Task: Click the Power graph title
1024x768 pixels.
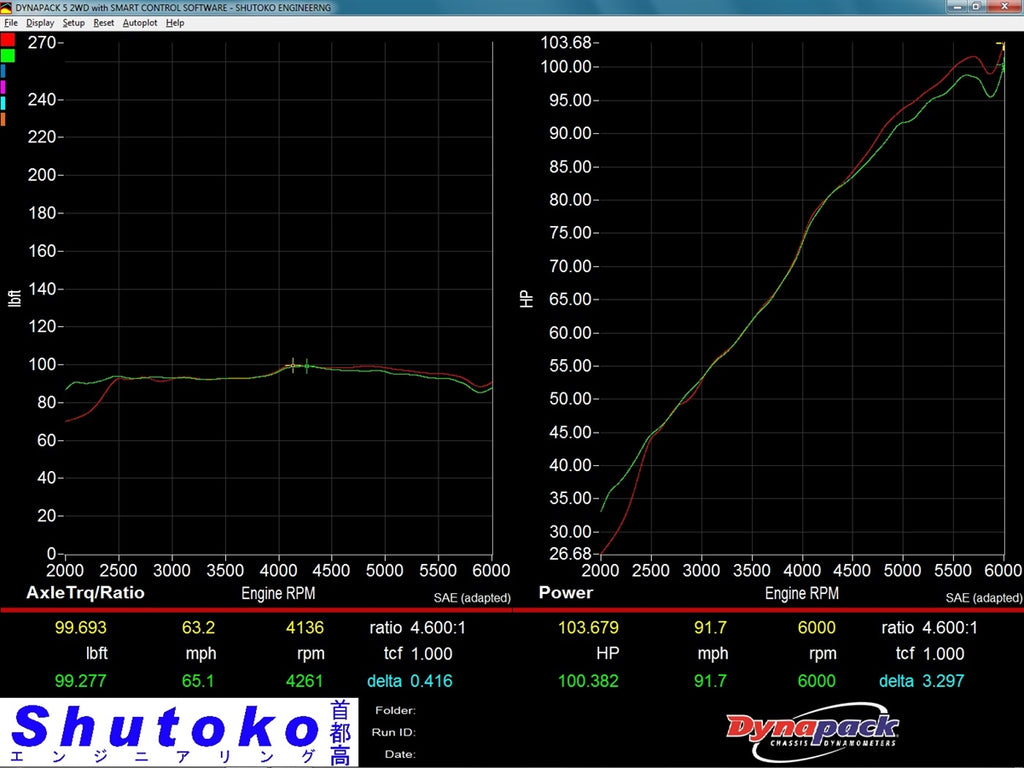Action: point(566,593)
